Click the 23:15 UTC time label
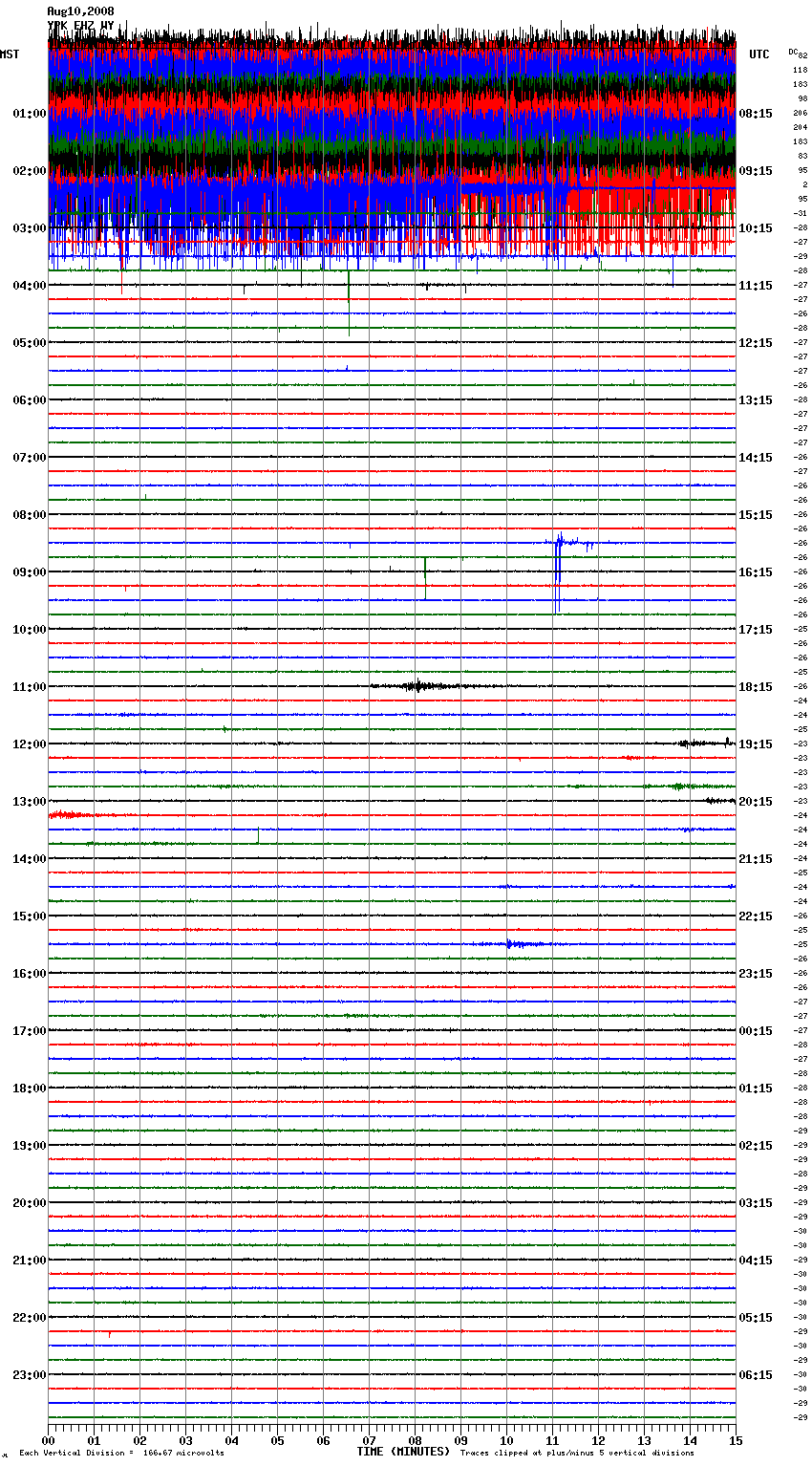This screenshot has height=1466, width=812. [756, 974]
